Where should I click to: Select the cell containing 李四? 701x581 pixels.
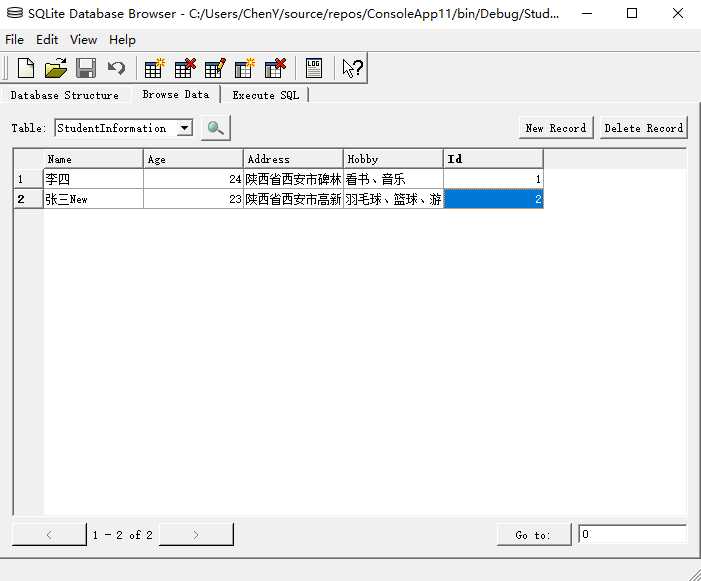(x=93, y=179)
